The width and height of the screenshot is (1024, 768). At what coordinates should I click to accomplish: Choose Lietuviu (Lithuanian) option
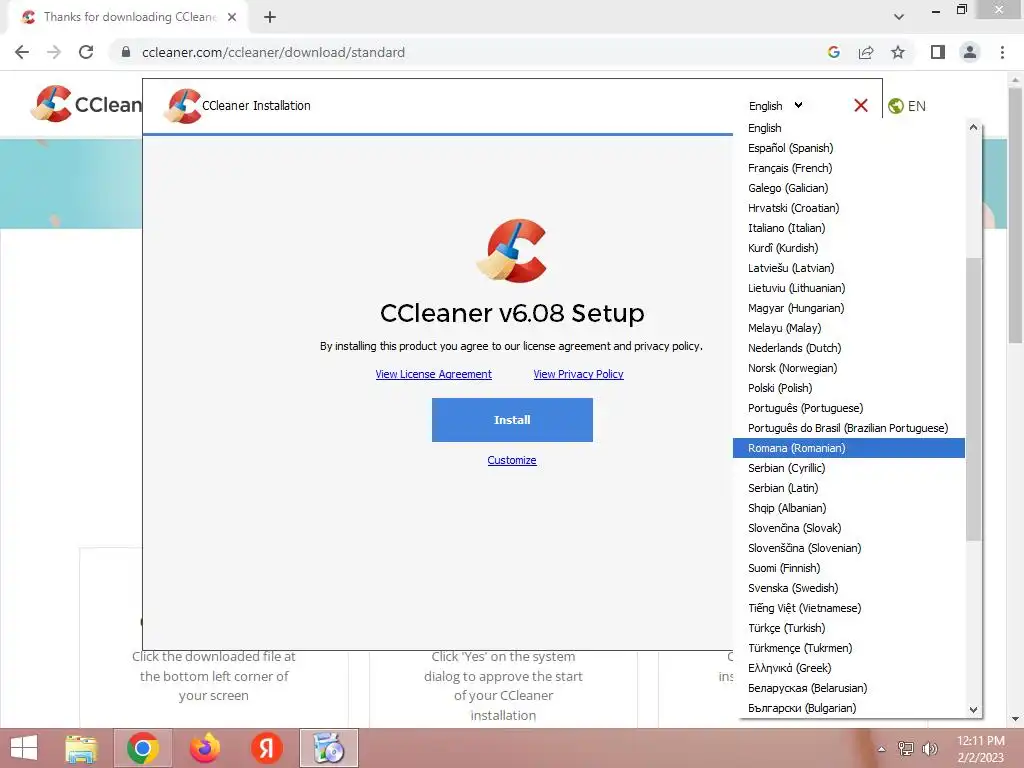coord(848,288)
